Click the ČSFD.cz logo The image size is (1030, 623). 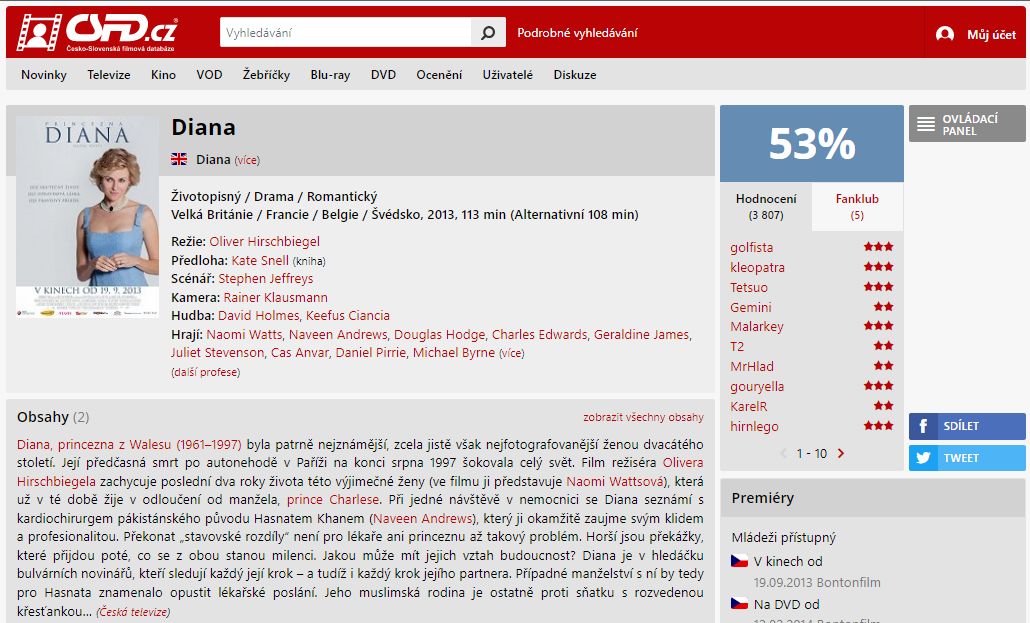click(x=97, y=32)
